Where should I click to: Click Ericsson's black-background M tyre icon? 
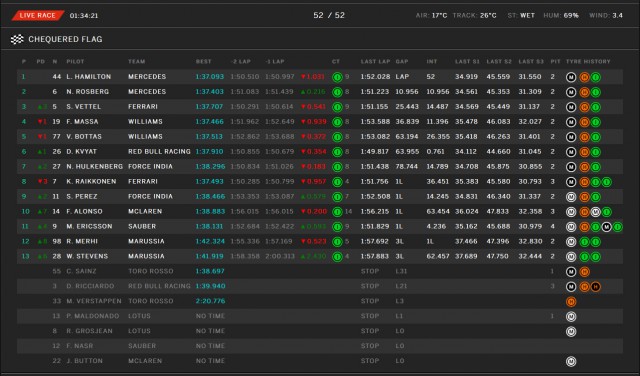(607, 227)
